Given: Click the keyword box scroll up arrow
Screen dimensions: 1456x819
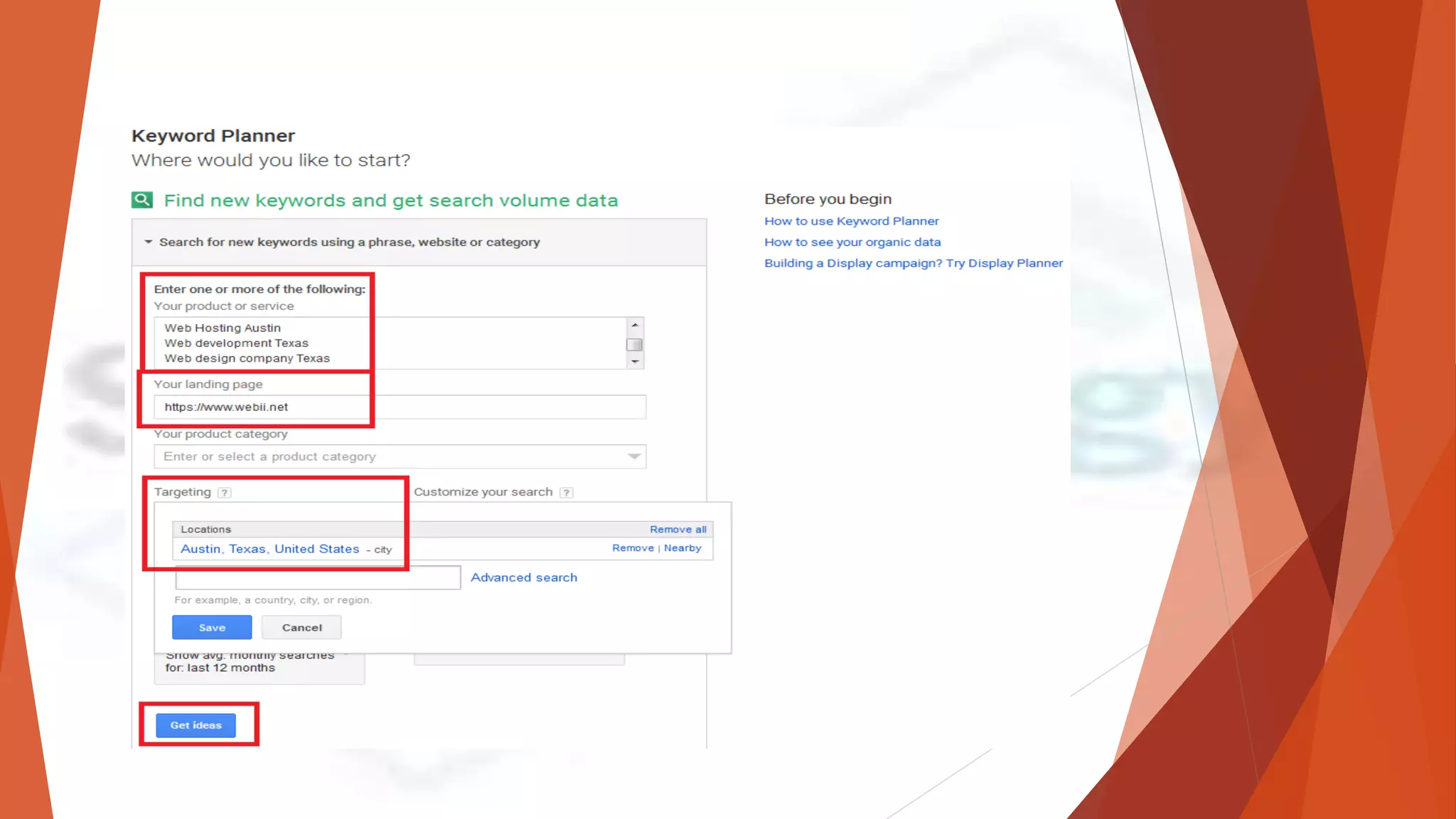Looking at the screenshot, I should (x=635, y=325).
